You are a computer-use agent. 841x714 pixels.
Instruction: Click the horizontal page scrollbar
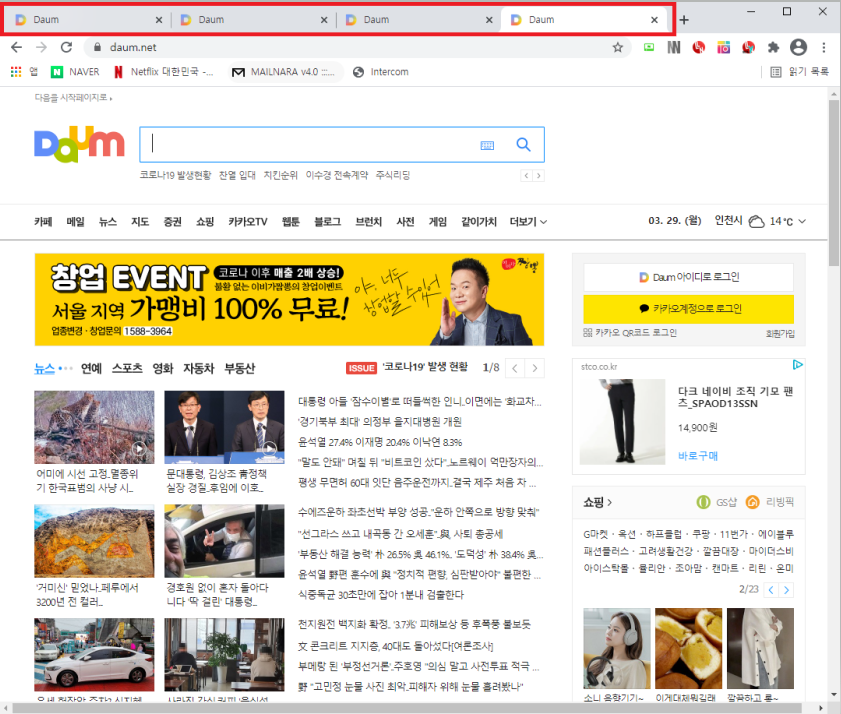pos(408,708)
